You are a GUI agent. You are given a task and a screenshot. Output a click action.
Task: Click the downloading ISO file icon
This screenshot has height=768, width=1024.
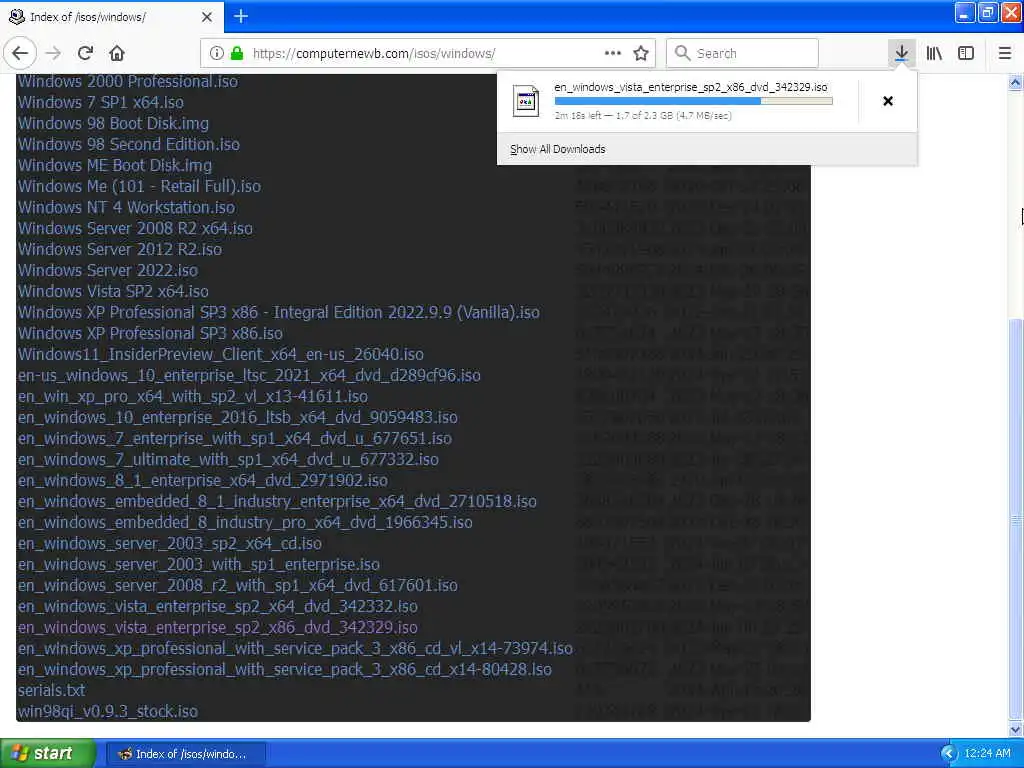point(526,101)
